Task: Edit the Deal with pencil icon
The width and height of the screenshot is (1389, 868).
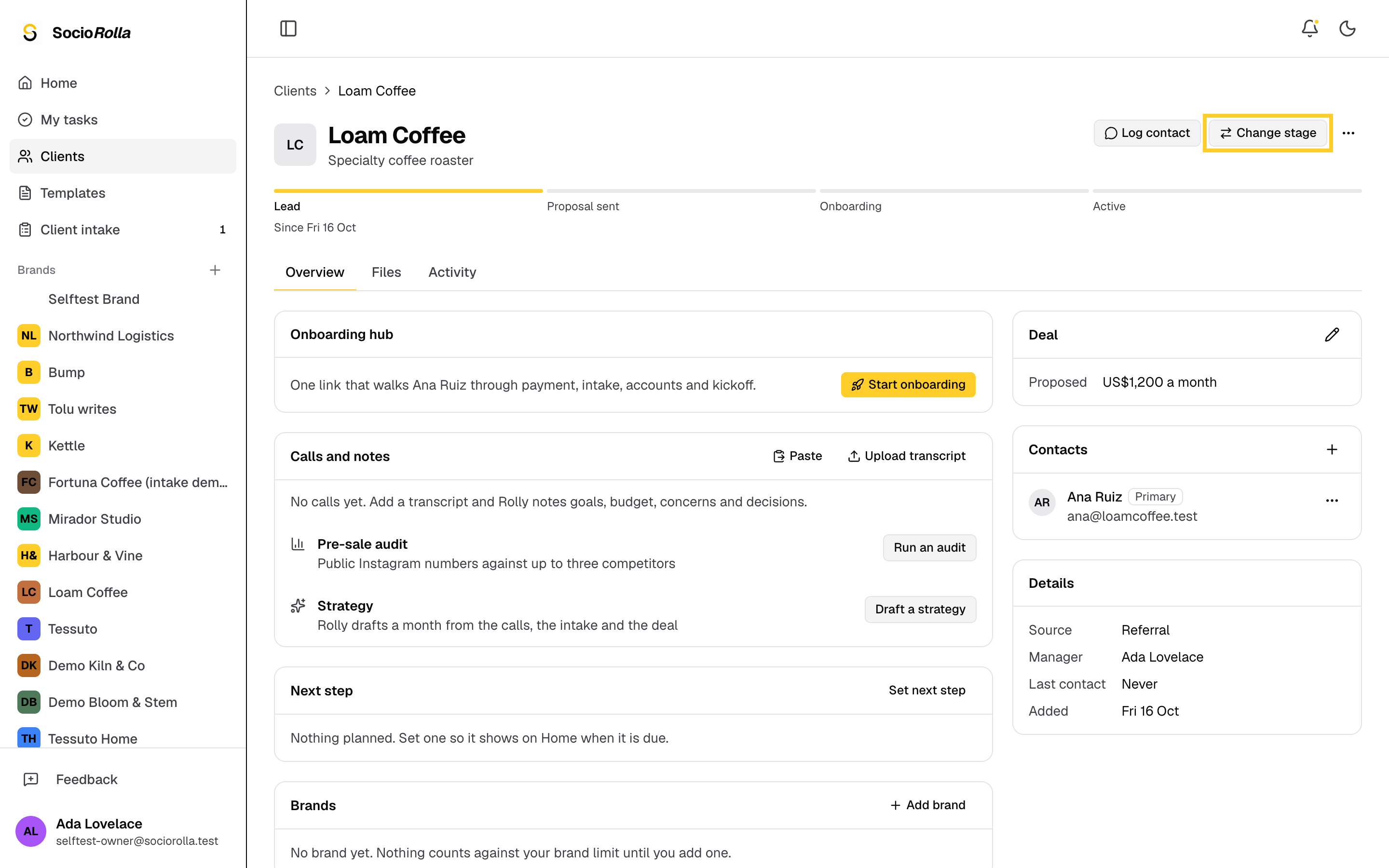Action: [x=1332, y=335]
